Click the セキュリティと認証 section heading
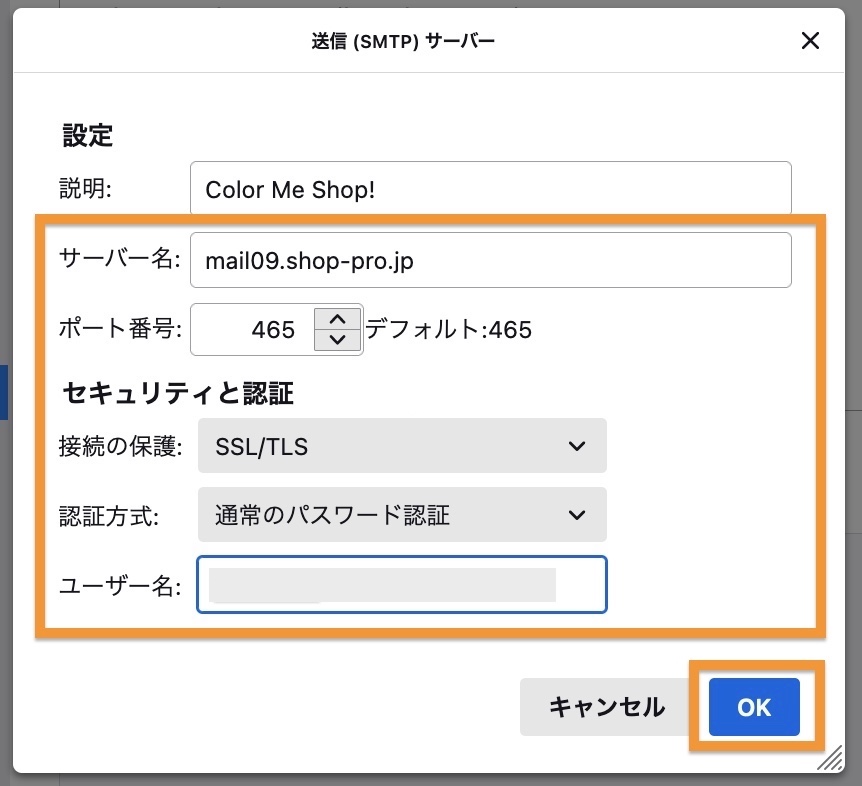 178,393
